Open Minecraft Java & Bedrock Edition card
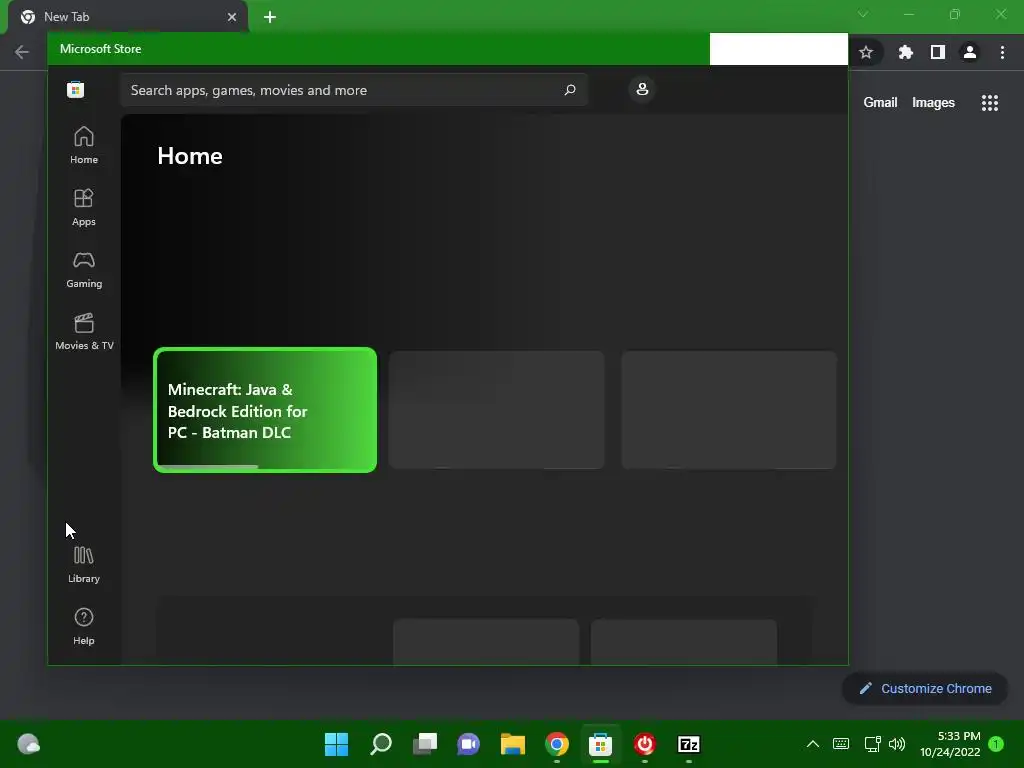 (x=264, y=409)
